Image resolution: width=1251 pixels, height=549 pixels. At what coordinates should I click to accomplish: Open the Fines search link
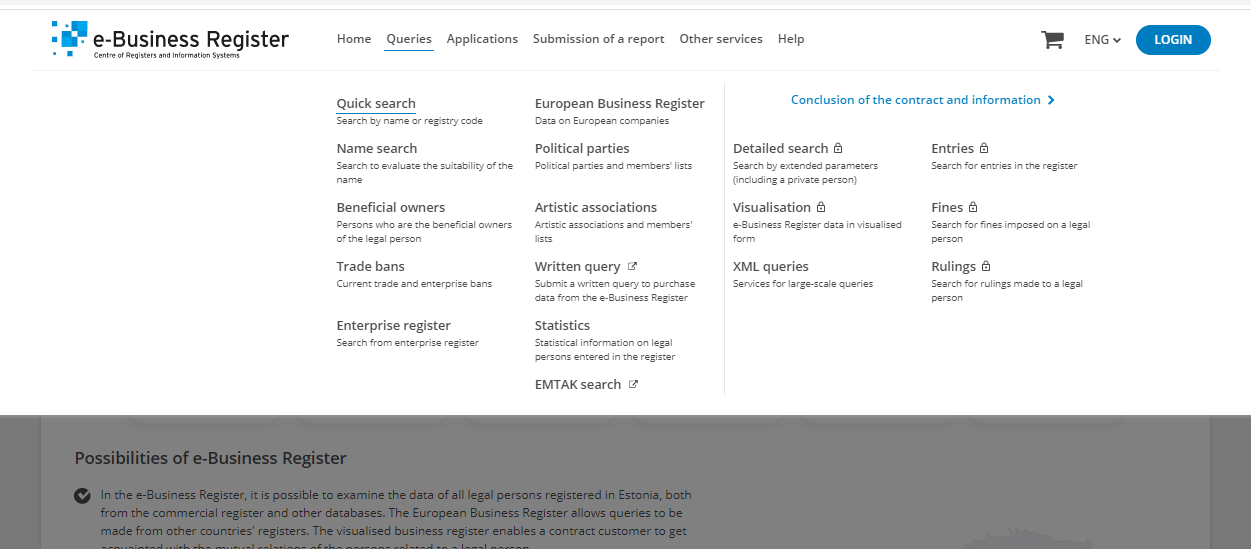point(947,207)
